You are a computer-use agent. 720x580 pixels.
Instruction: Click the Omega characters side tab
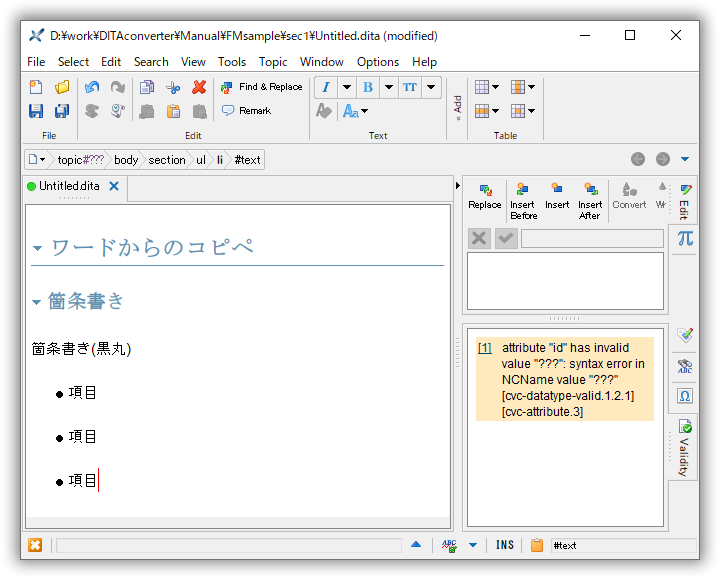[685, 396]
